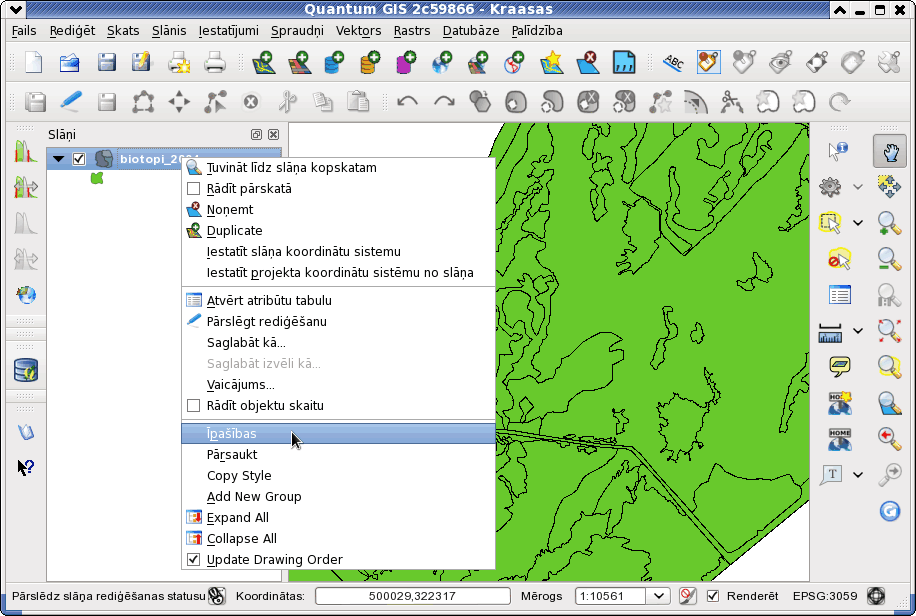Viewport: 916px width, 616px height.
Task: Select Tuvināt līdz slāņa kopskatam
Action: pyautogui.click(x=338, y=168)
